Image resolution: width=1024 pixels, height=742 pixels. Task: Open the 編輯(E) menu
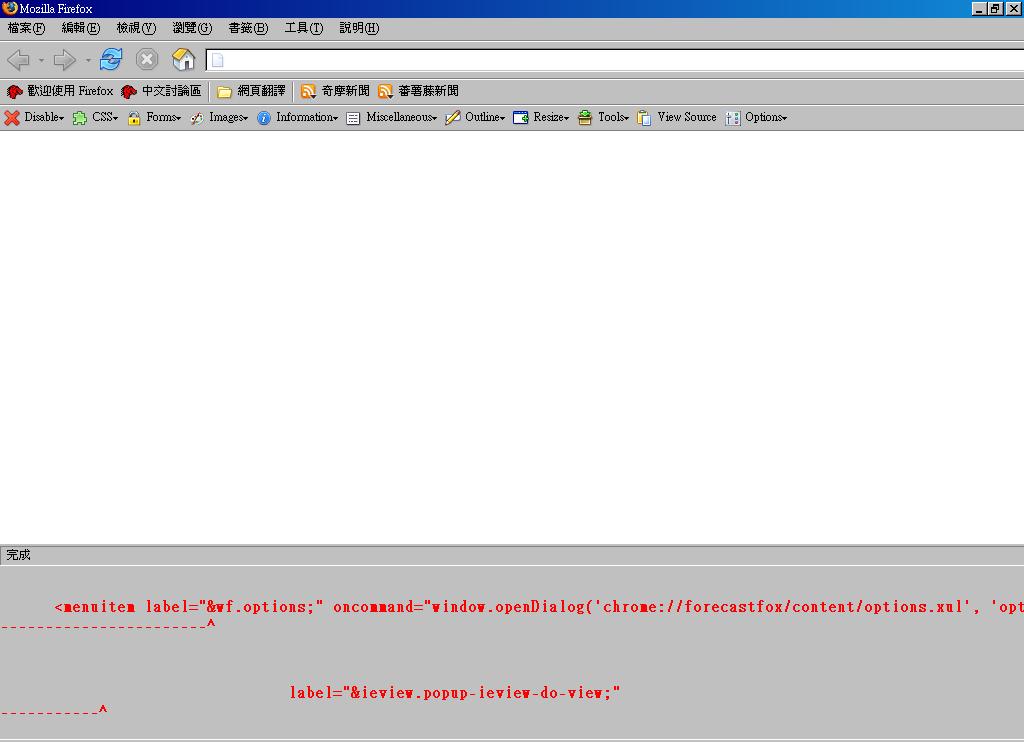point(81,28)
